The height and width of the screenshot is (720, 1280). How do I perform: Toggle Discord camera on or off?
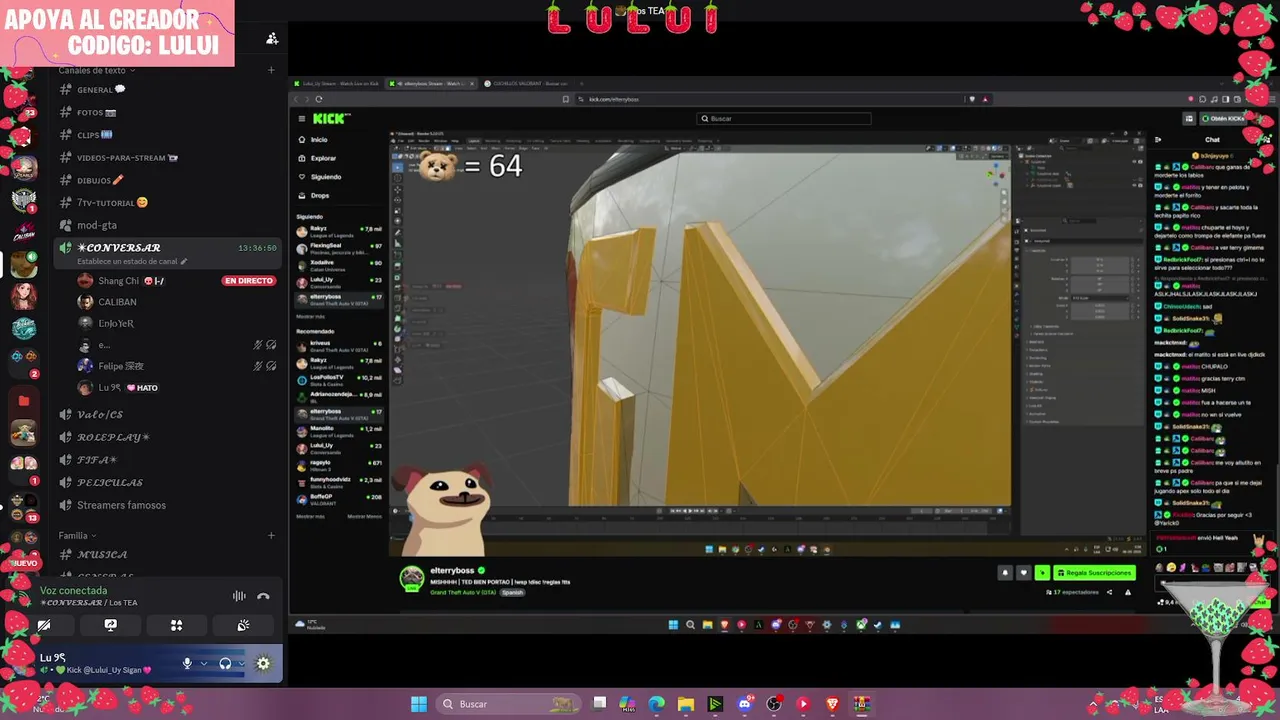tap(44, 625)
